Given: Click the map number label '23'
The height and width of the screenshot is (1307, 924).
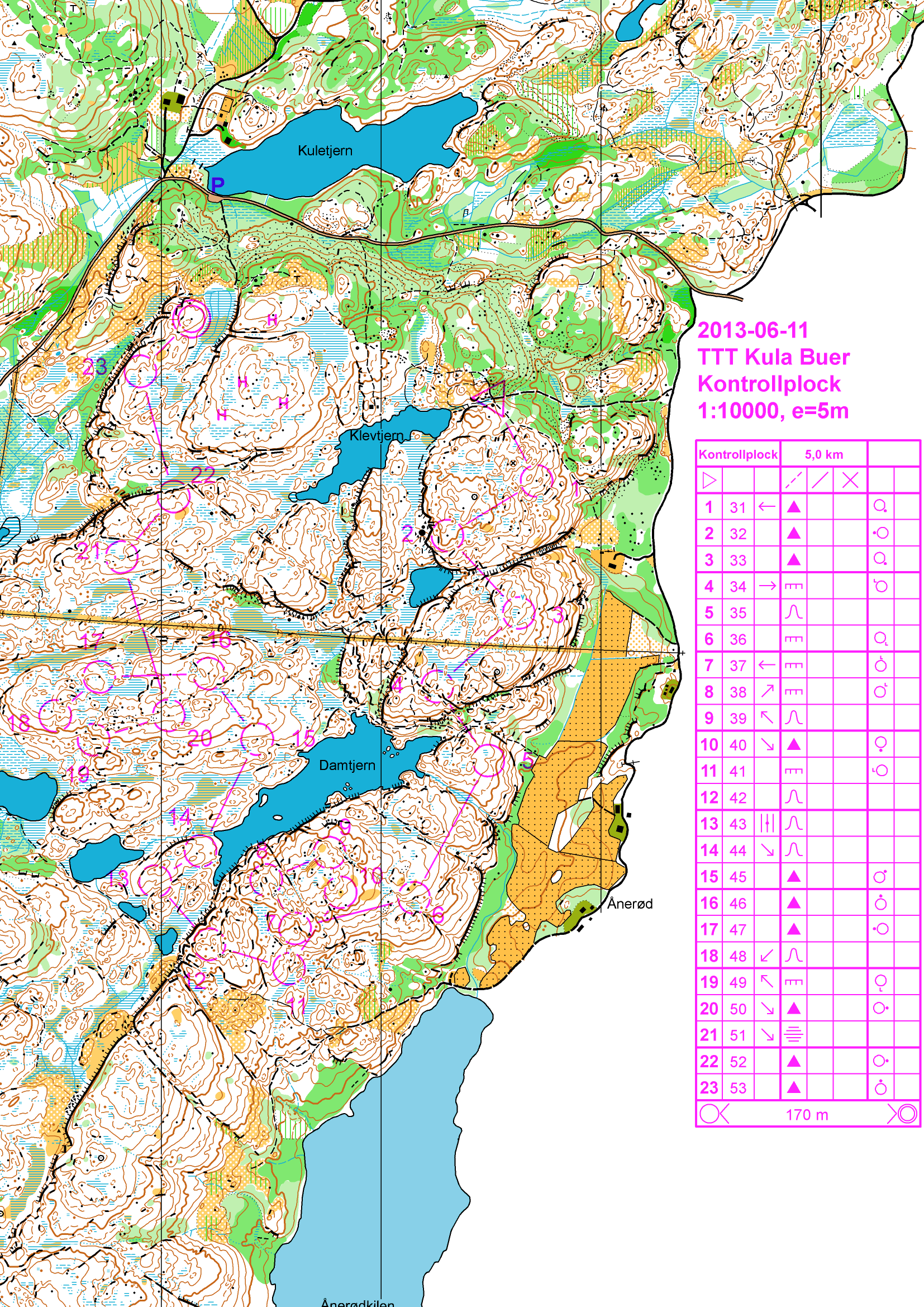Looking at the screenshot, I should (x=94, y=367).
